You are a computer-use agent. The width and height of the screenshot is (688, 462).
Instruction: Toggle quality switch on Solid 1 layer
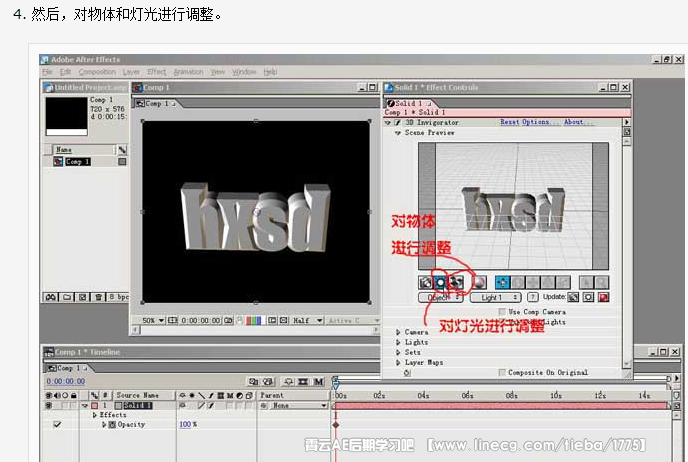(201, 406)
